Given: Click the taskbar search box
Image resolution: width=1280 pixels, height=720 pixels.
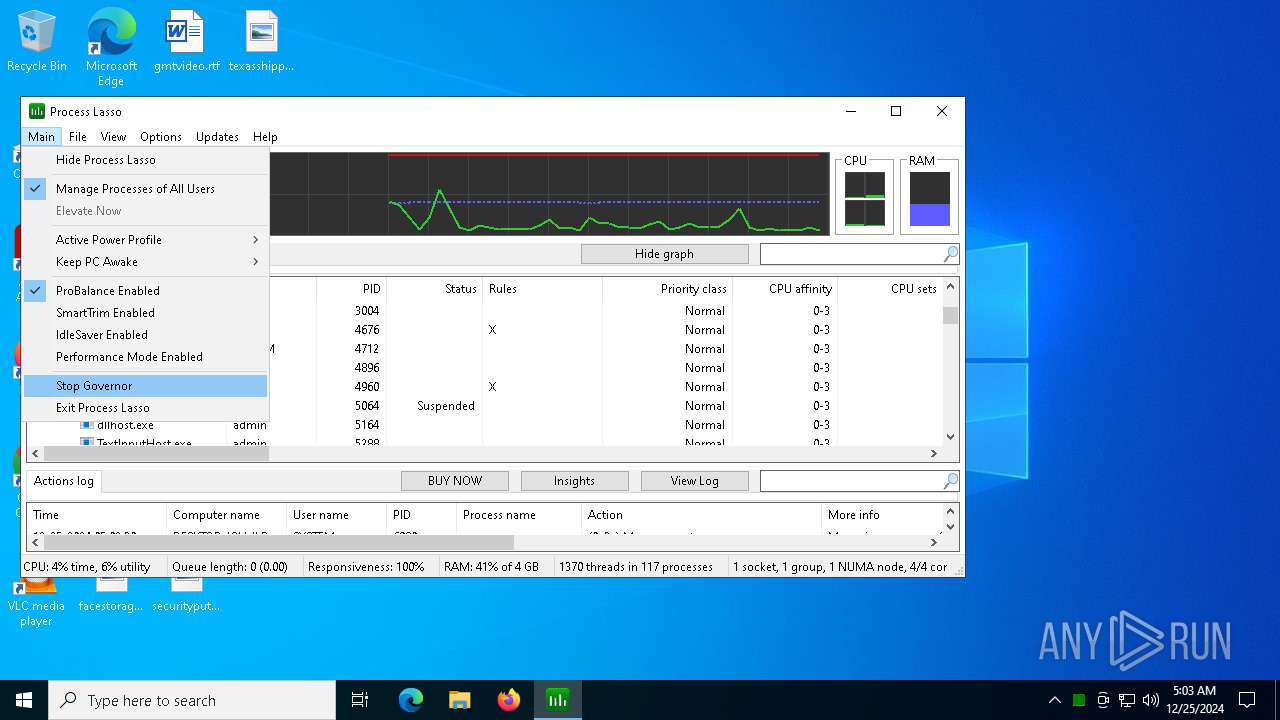Looking at the screenshot, I should click(192, 700).
